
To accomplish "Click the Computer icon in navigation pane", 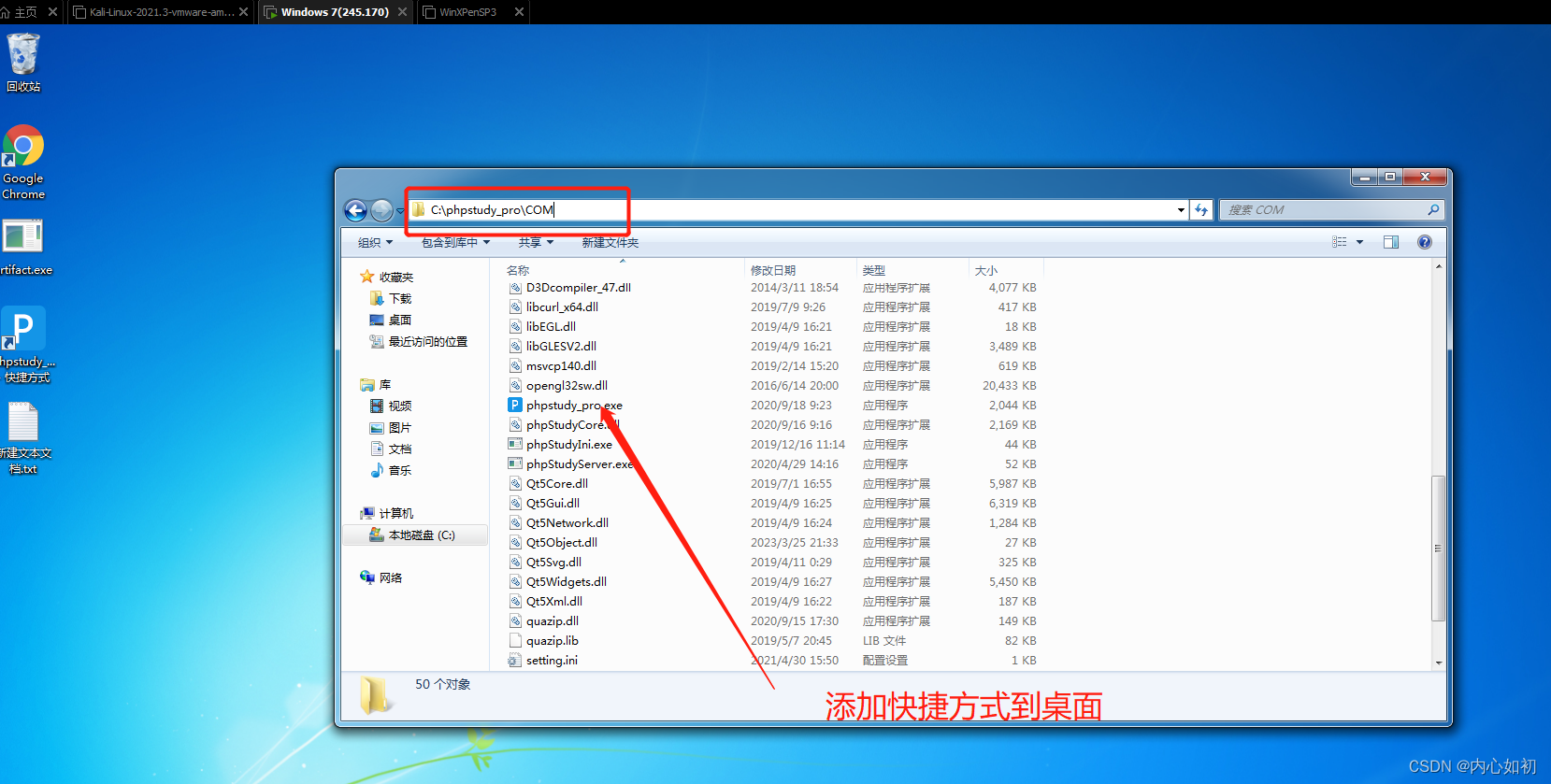I will point(367,513).
